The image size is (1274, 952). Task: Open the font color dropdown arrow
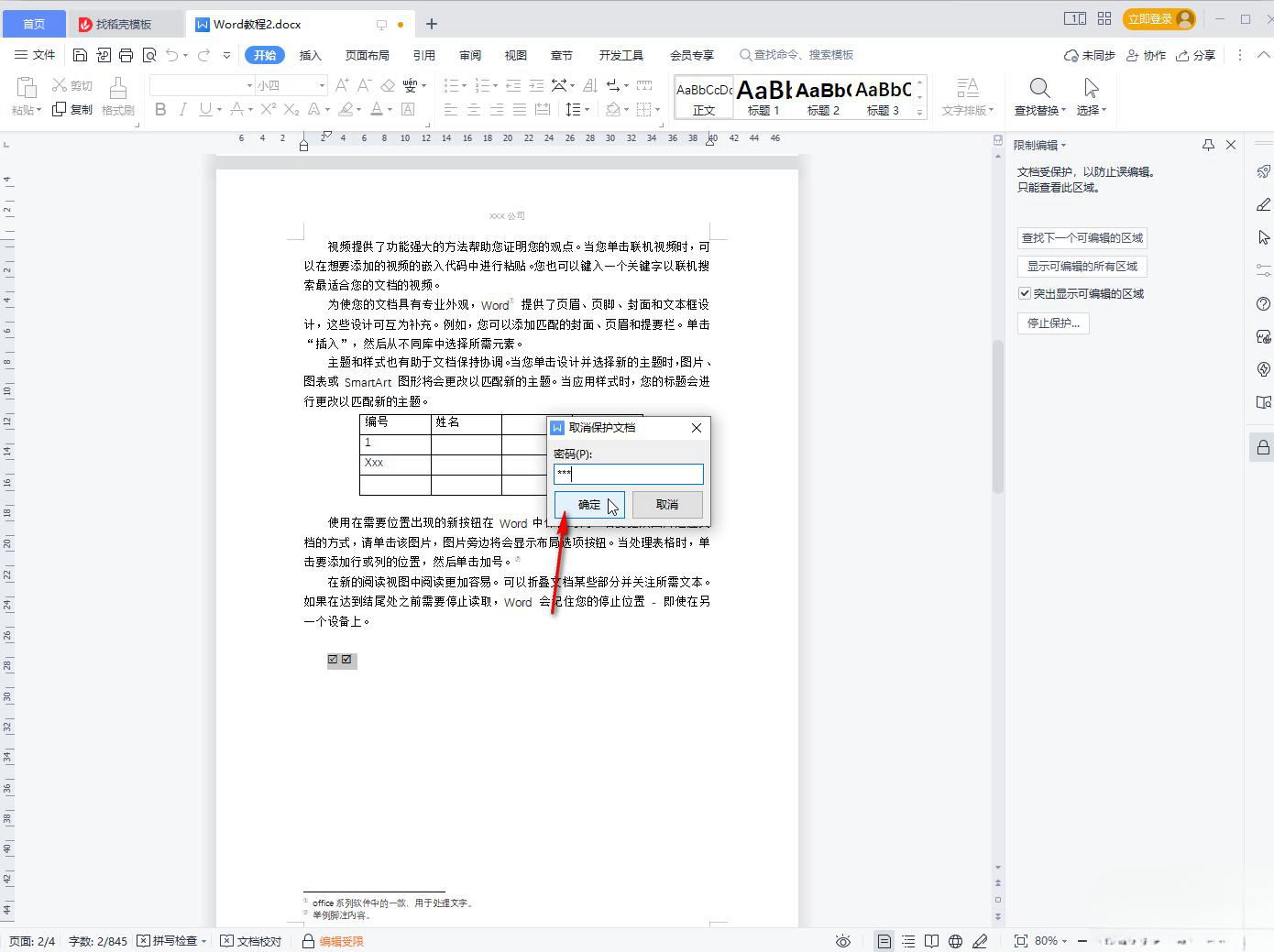390,109
